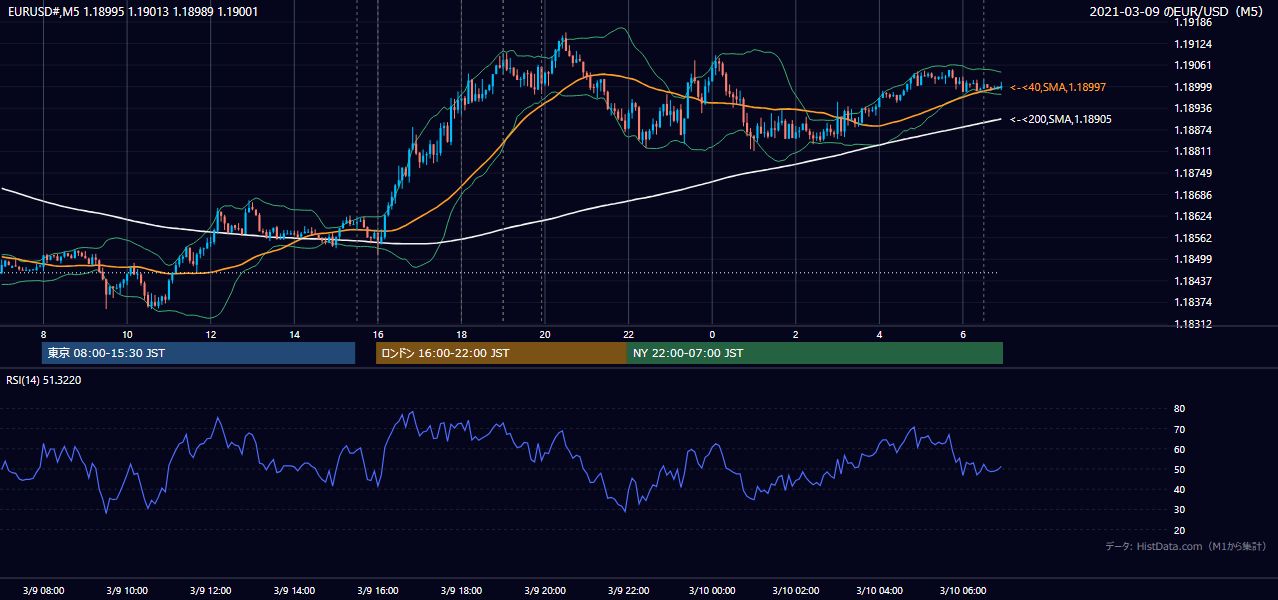
Task: Click the 1.18874 price axis label
Action: (x=1193, y=130)
